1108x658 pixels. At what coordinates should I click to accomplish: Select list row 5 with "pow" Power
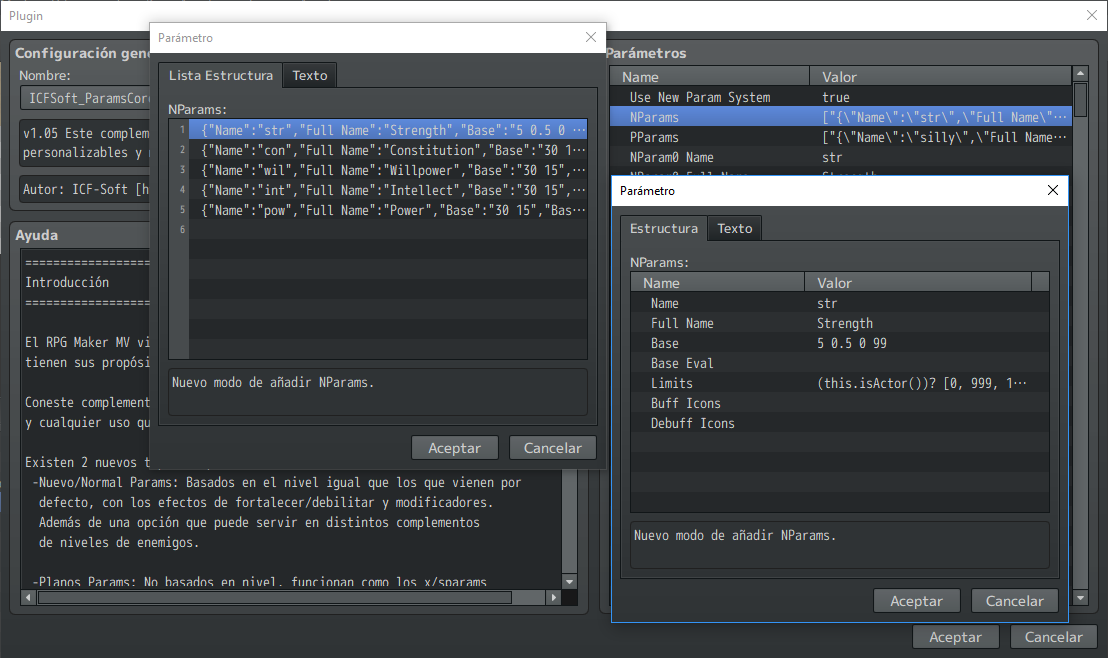[387, 210]
